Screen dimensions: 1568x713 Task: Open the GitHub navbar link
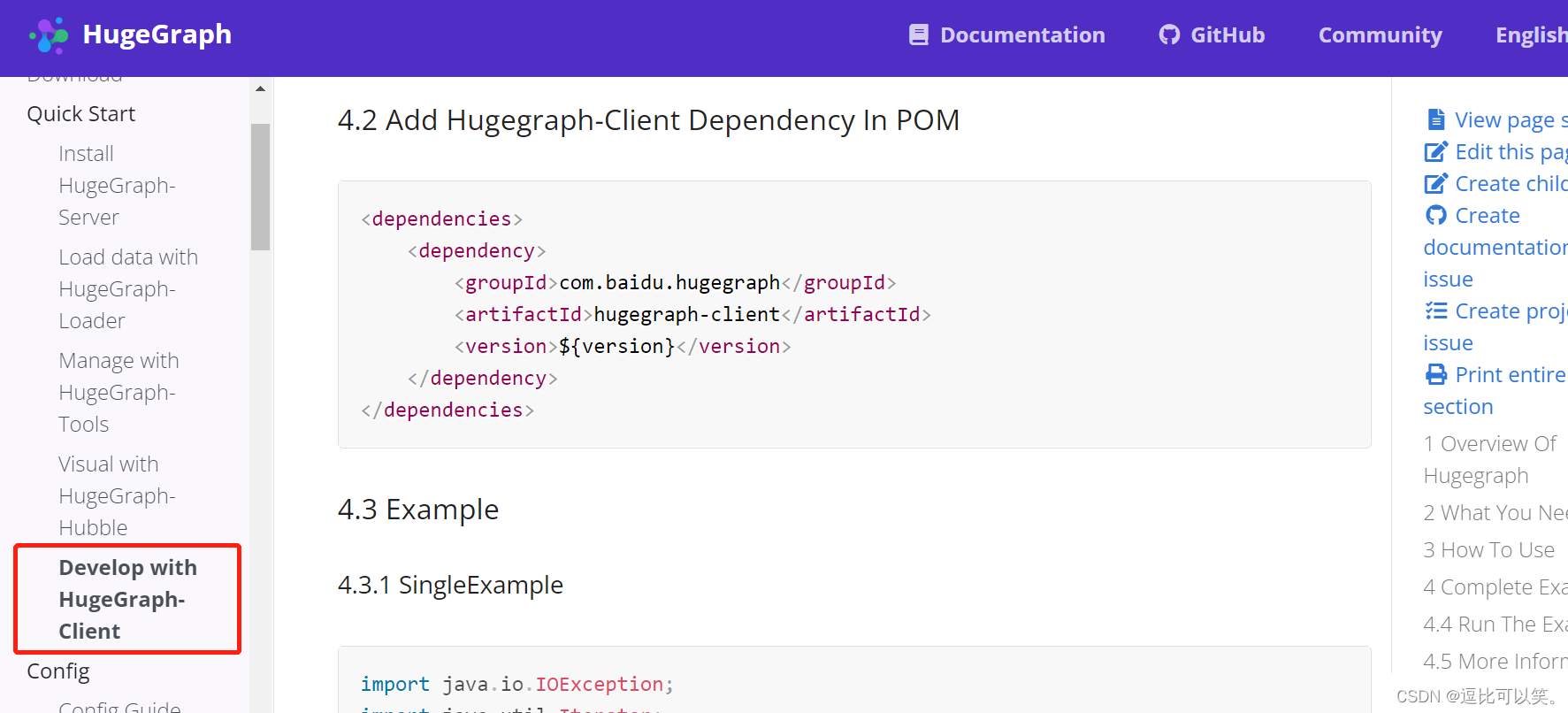1212,34
